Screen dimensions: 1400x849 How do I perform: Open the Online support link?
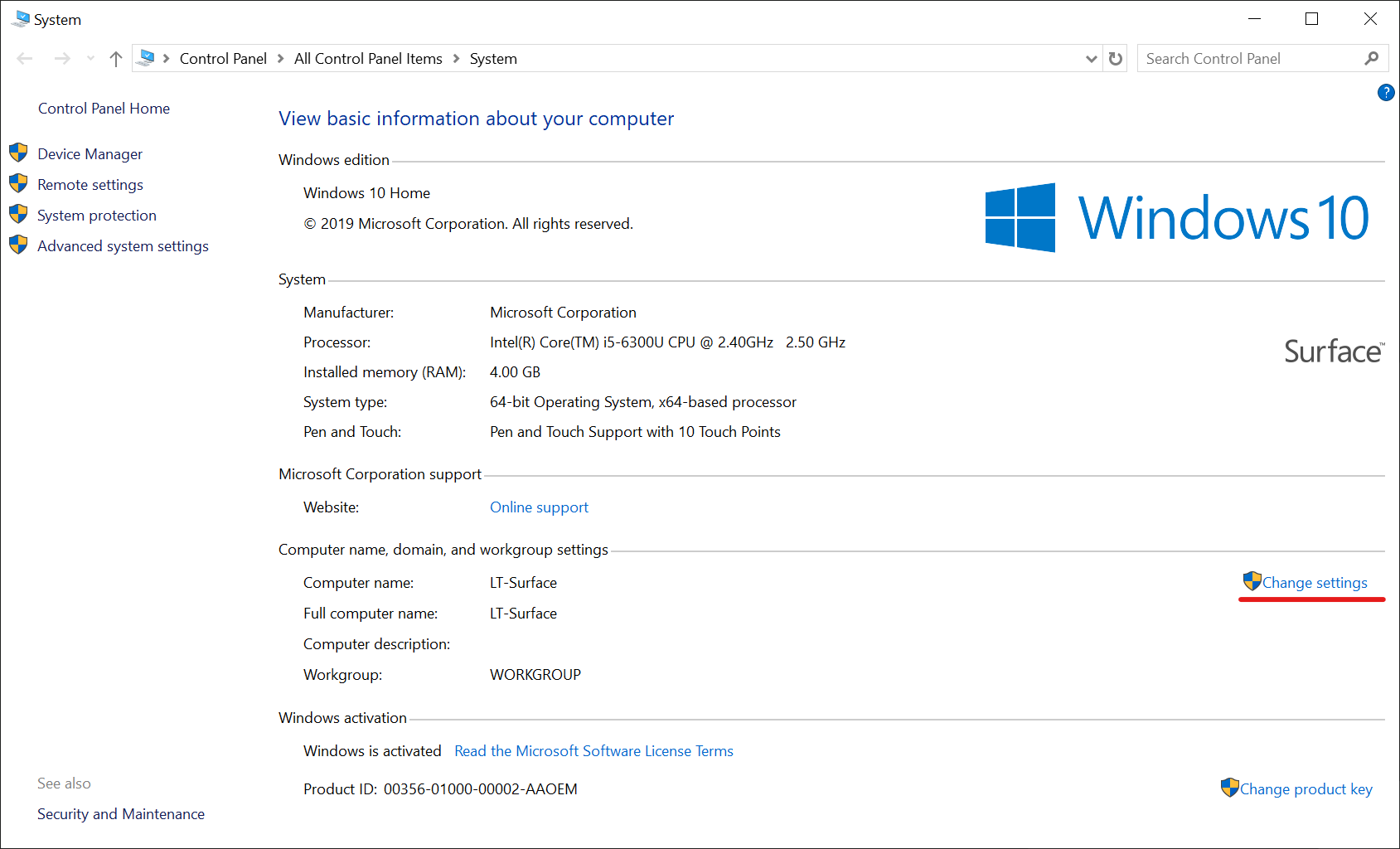(x=539, y=507)
